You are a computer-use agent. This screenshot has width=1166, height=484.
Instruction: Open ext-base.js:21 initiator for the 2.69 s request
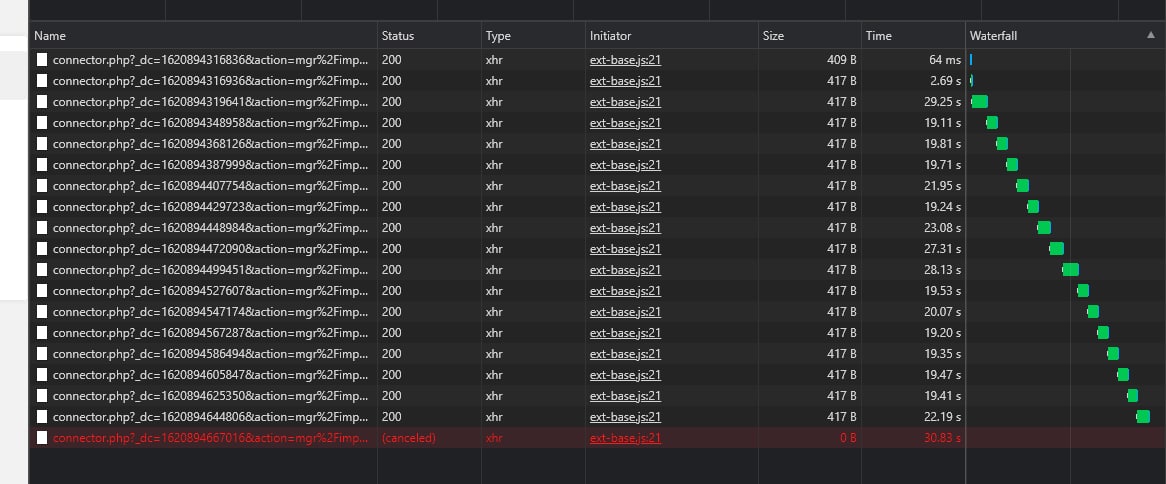(x=625, y=80)
